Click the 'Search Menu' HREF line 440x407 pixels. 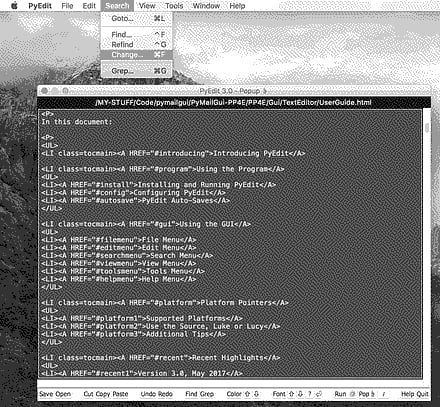[127, 255]
